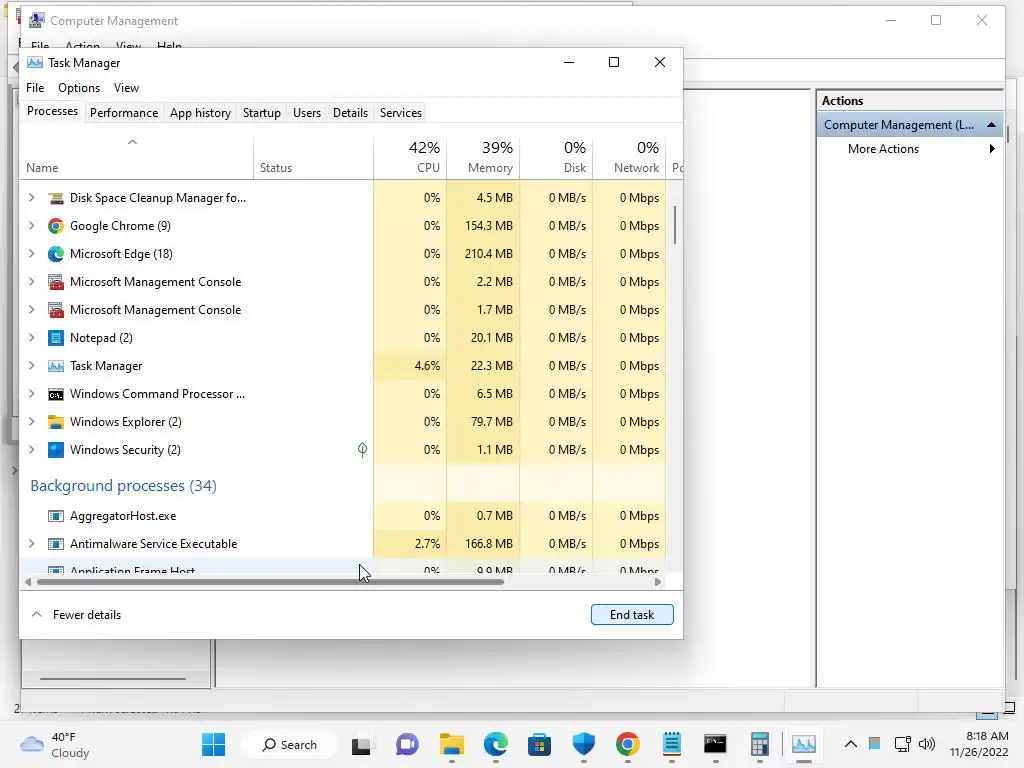
Task: Click the Antimalware Service Executable icon
Action: 56,544
